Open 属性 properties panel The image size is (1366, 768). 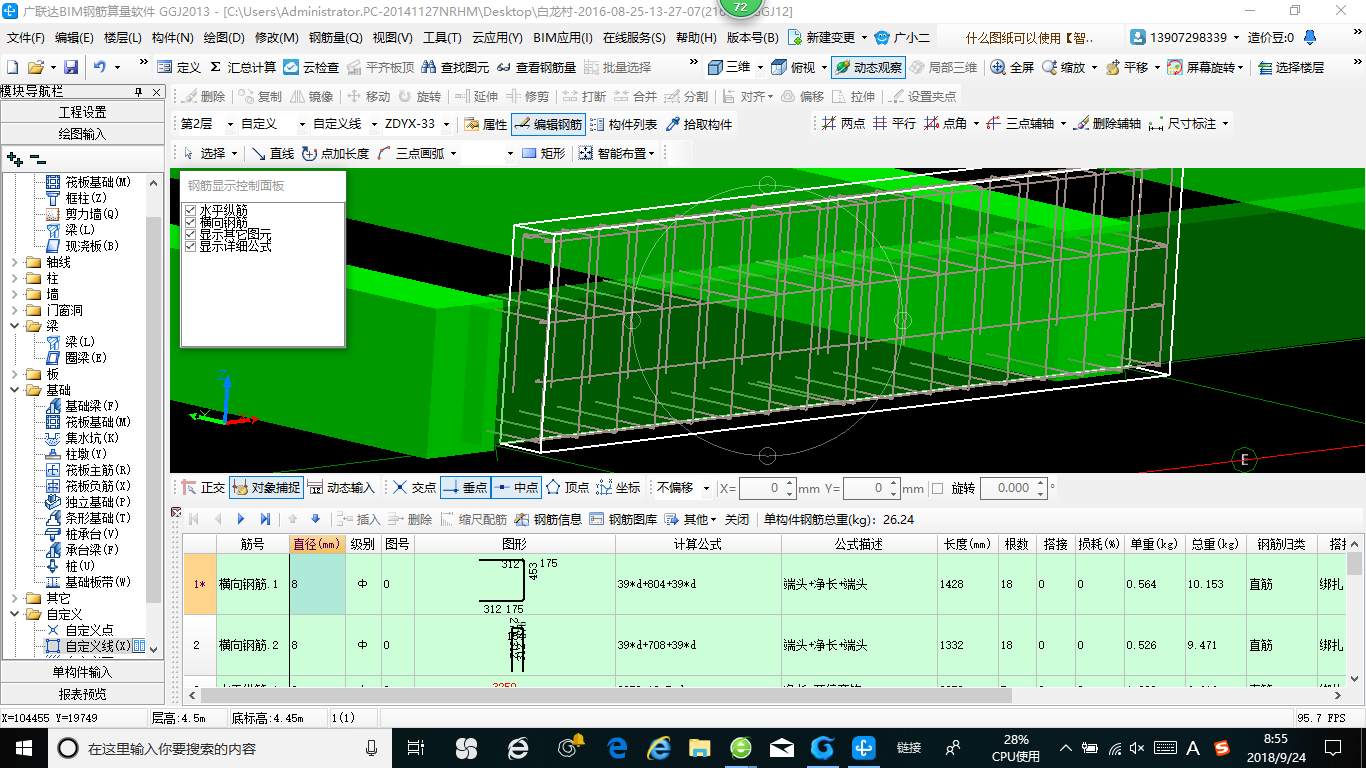[485, 124]
